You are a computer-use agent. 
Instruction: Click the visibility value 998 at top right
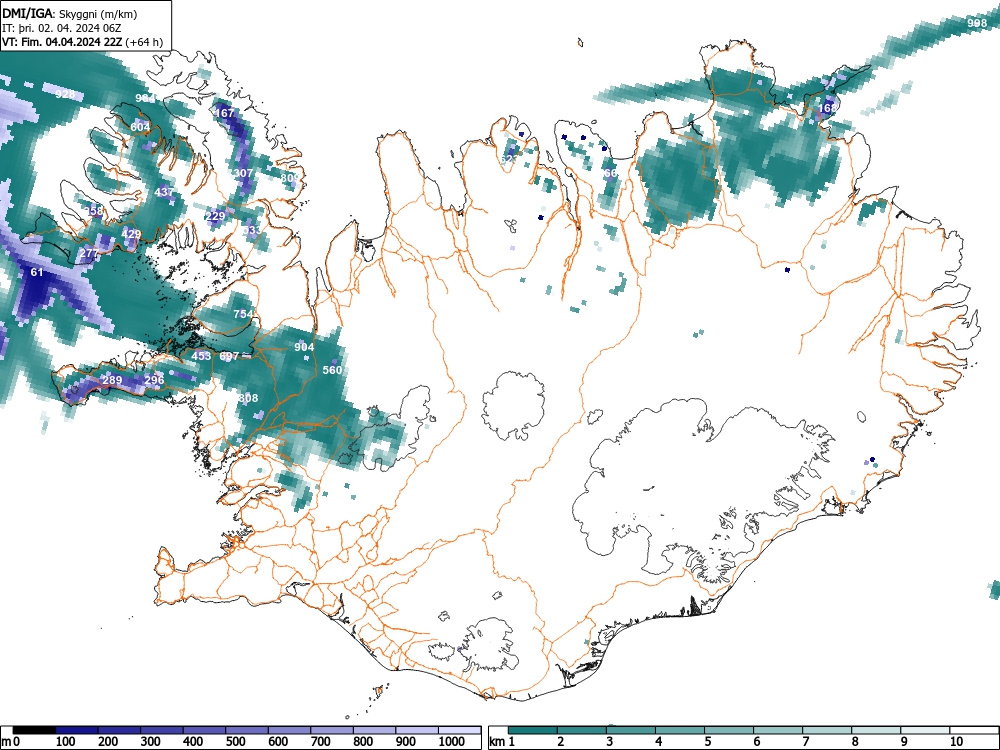pos(977,23)
